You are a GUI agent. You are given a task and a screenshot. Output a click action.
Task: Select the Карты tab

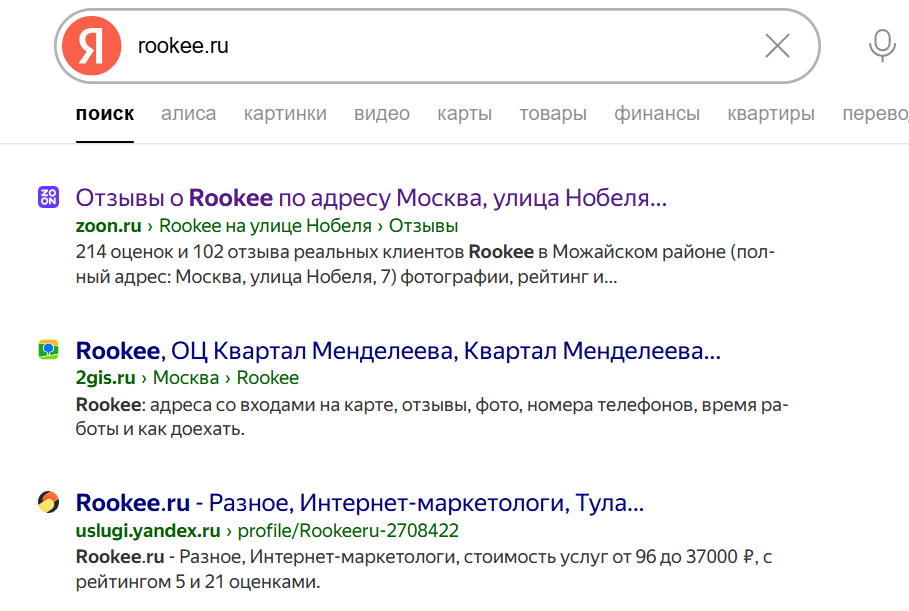tap(464, 114)
